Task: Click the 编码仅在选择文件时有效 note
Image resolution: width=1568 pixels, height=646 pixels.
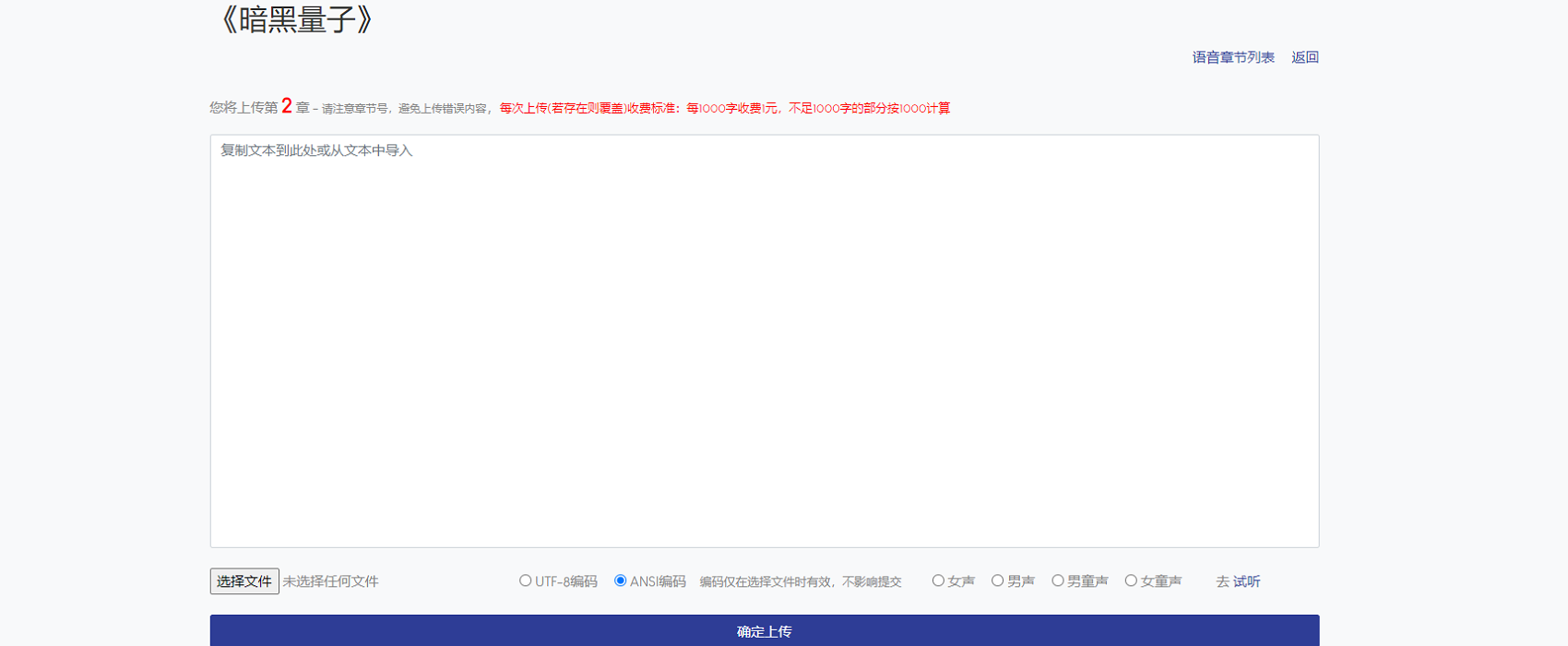Action: tap(800, 582)
